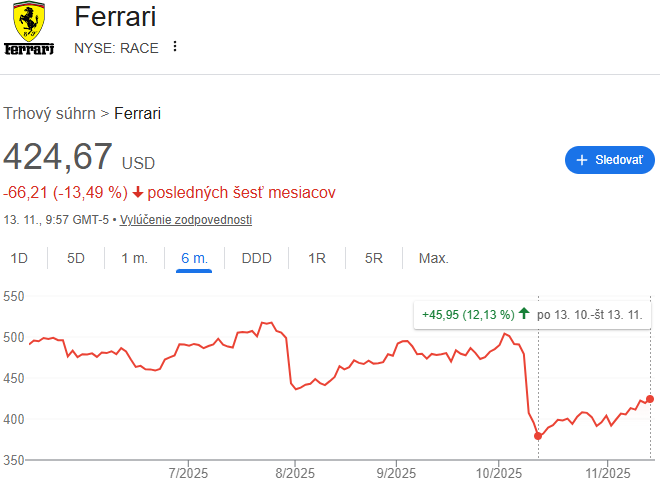
Task: Click the chart low point marker in October
Action: tap(538, 436)
